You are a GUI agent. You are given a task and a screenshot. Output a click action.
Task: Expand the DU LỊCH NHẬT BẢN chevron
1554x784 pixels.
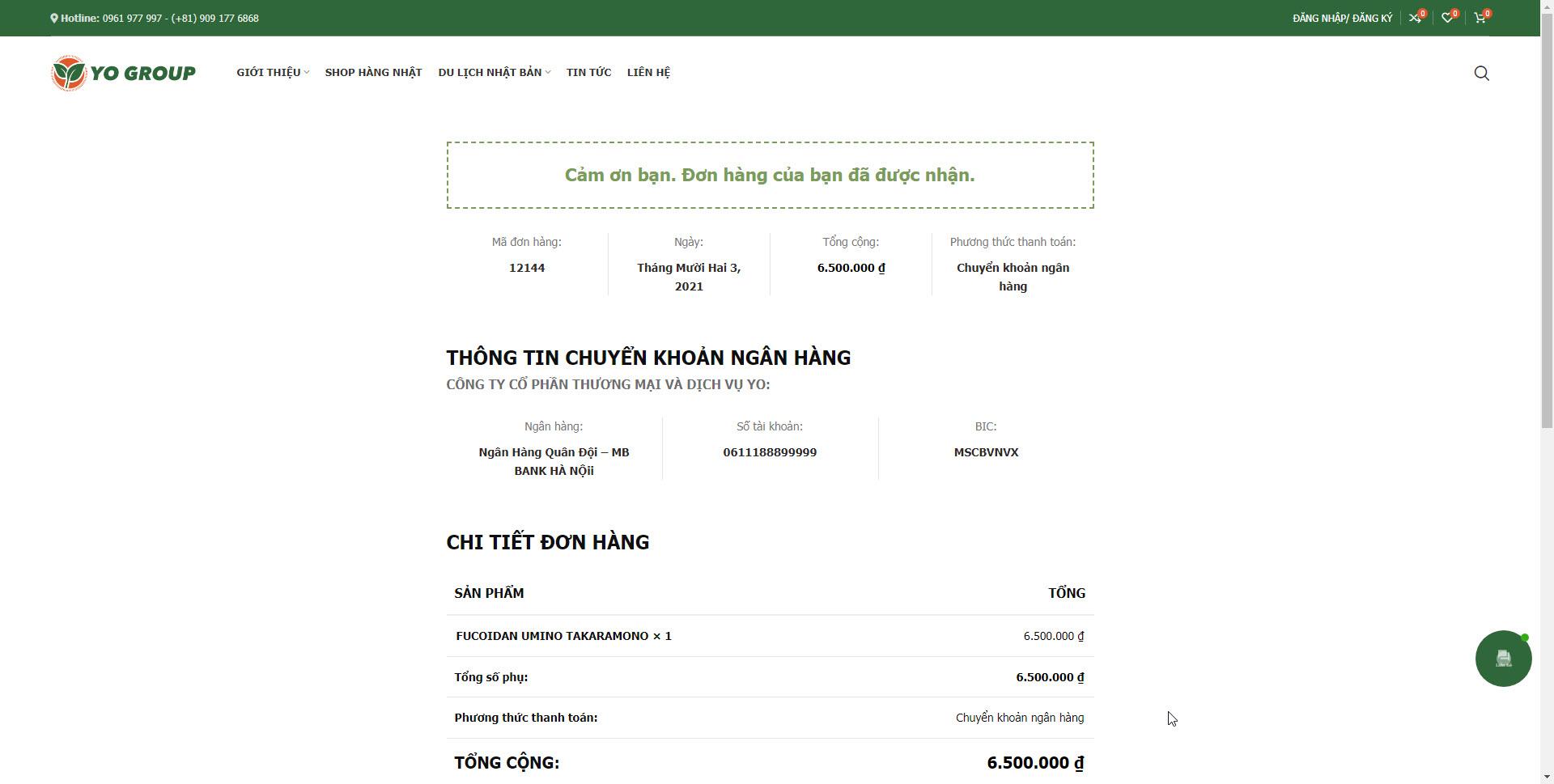point(548,73)
